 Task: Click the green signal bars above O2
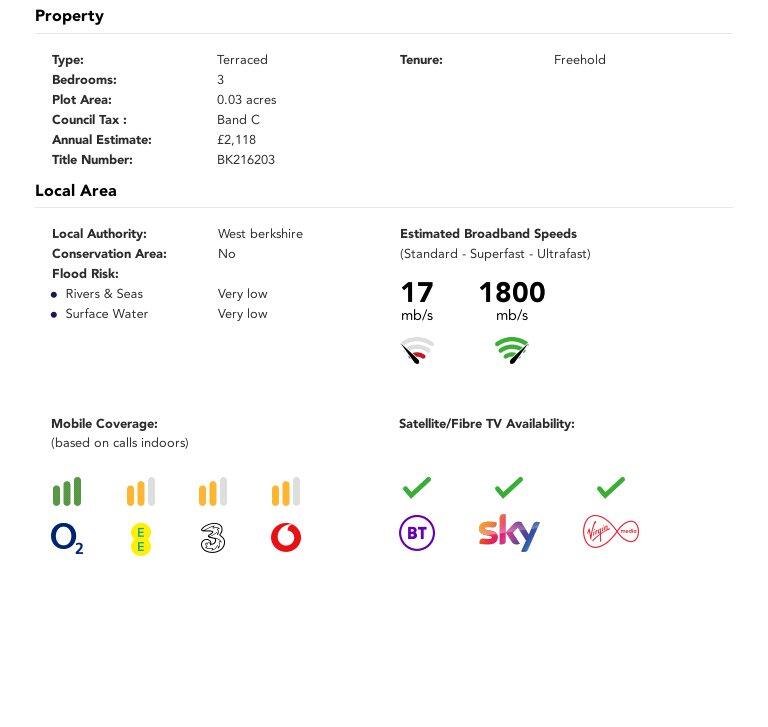point(67,492)
